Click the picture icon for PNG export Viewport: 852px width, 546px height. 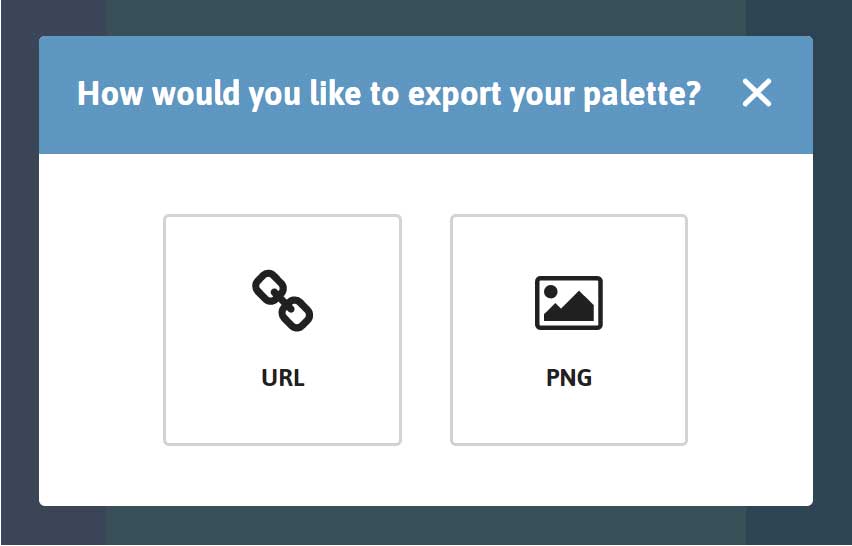pyautogui.click(x=569, y=303)
